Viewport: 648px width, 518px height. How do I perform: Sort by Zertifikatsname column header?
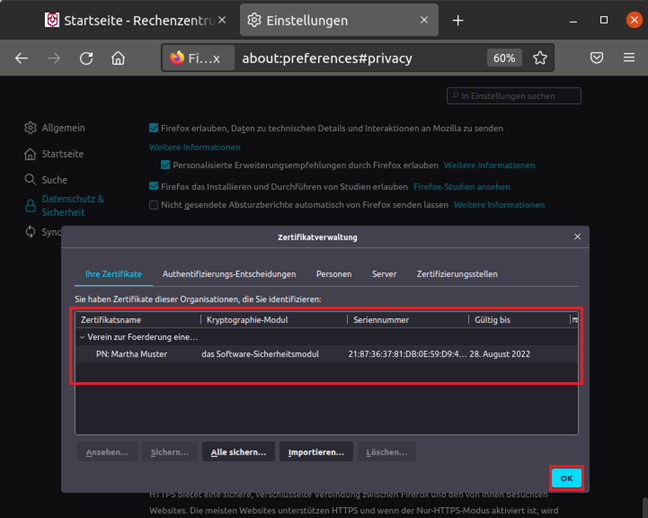coord(138,320)
